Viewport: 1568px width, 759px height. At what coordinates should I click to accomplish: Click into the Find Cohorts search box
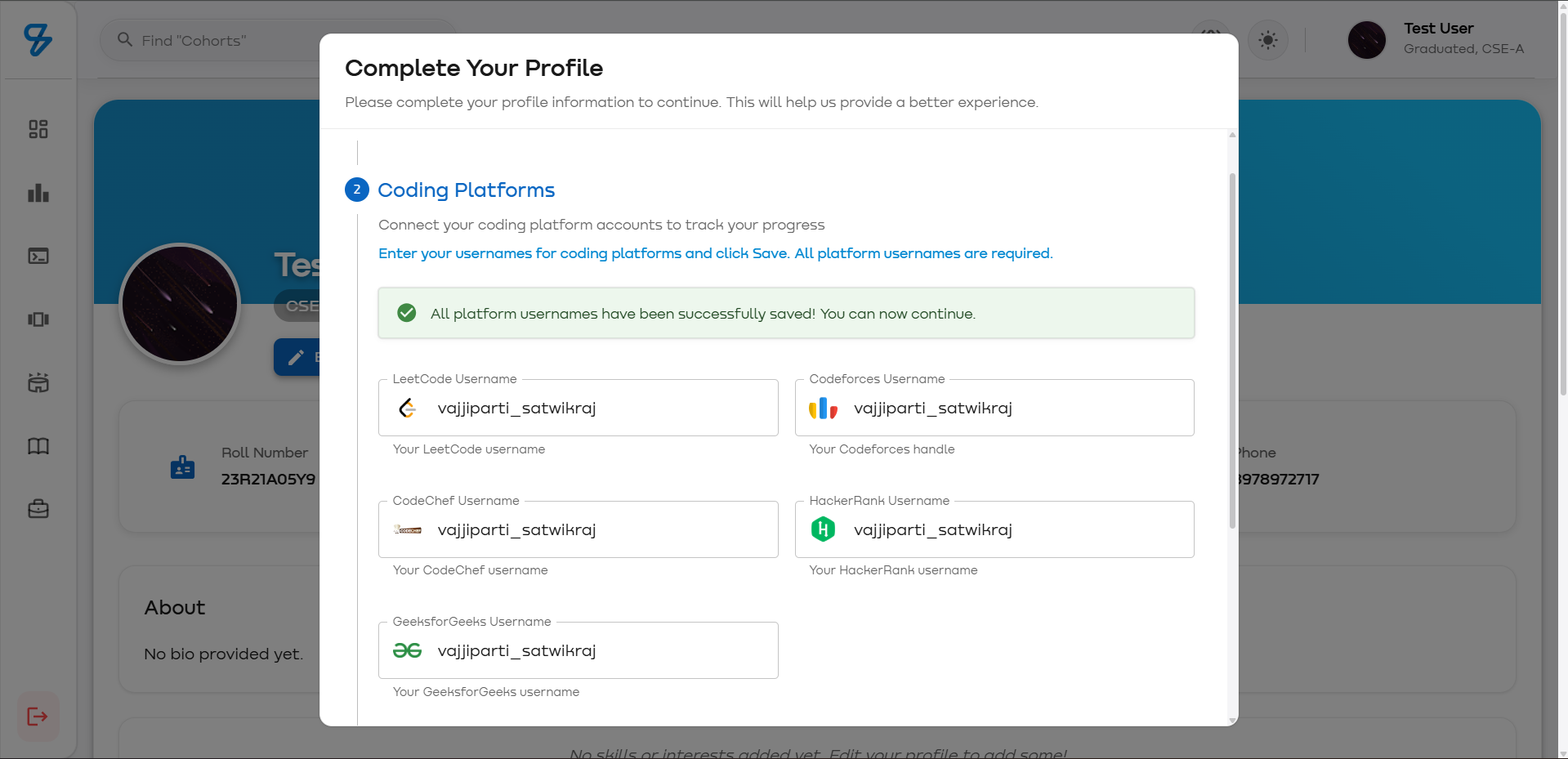click(245, 39)
